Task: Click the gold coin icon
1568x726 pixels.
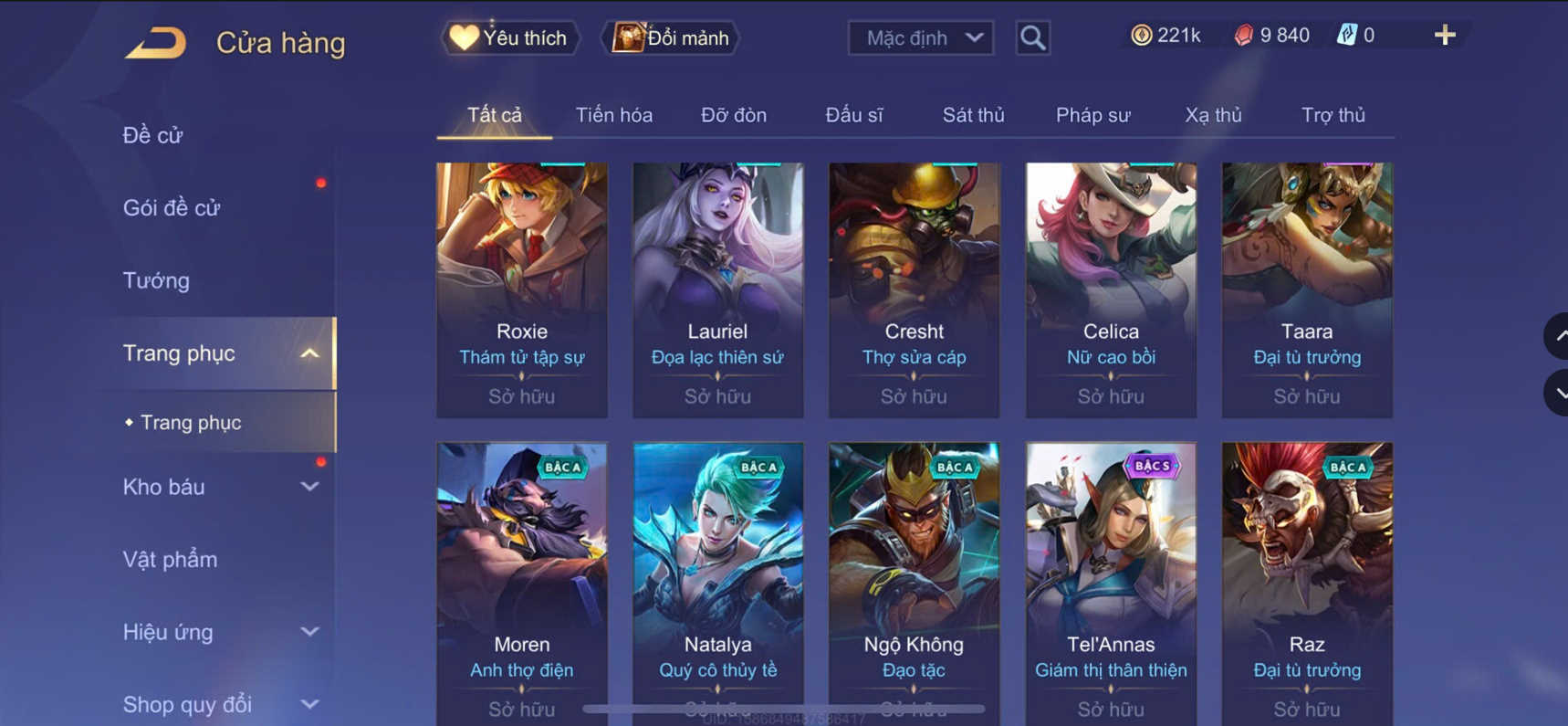Action: pos(1141,36)
